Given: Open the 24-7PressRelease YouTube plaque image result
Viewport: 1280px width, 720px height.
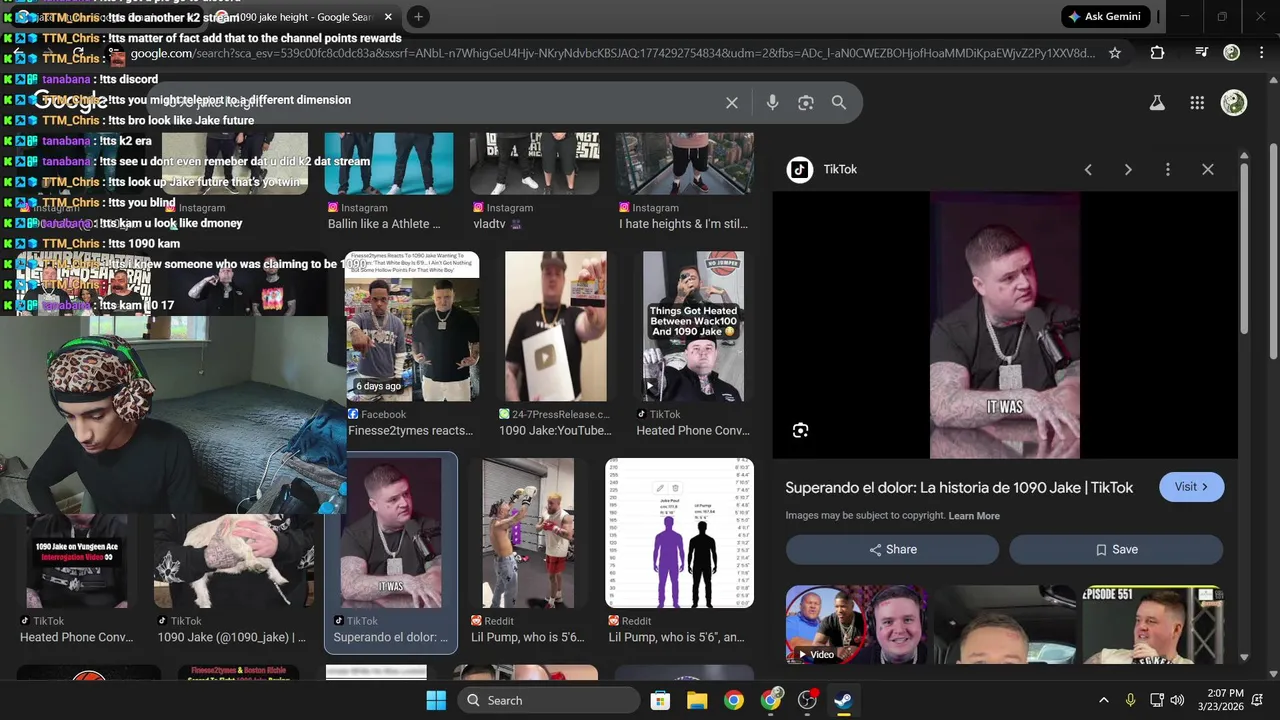Looking at the screenshot, I should pyautogui.click(x=555, y=326).
